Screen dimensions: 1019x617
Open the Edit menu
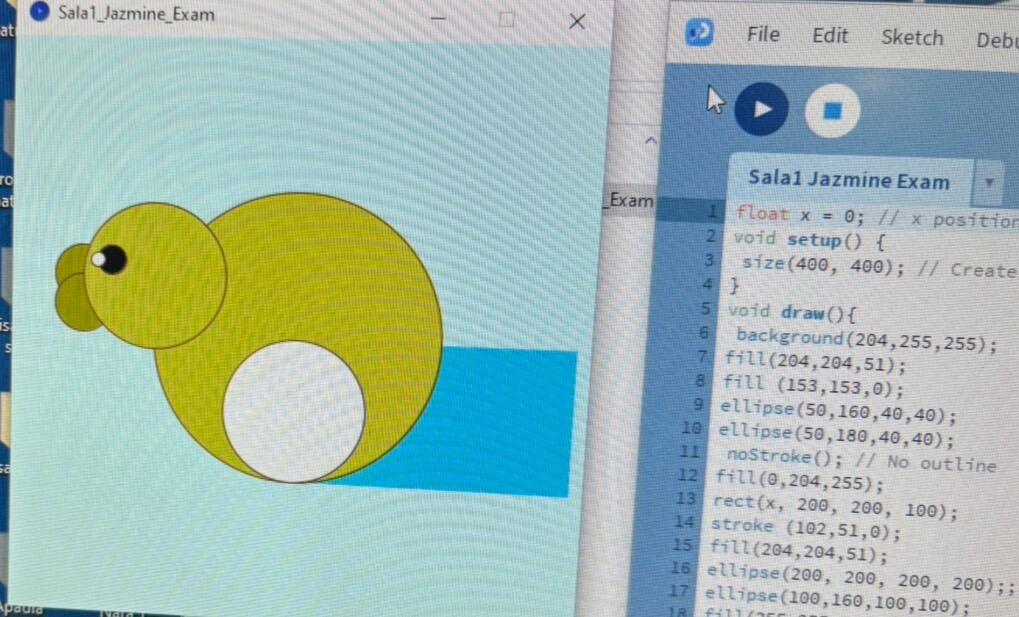click(x=830, y=36)
